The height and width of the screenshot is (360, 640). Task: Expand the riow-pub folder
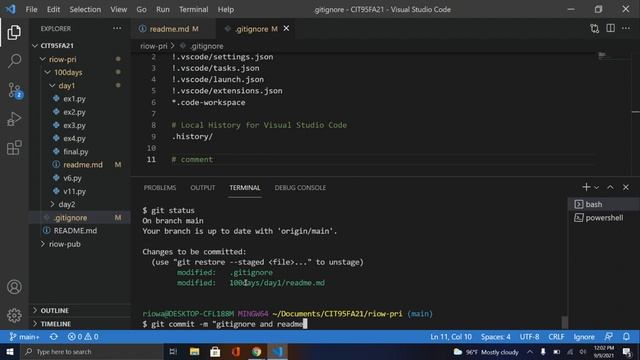pos(64,244)
